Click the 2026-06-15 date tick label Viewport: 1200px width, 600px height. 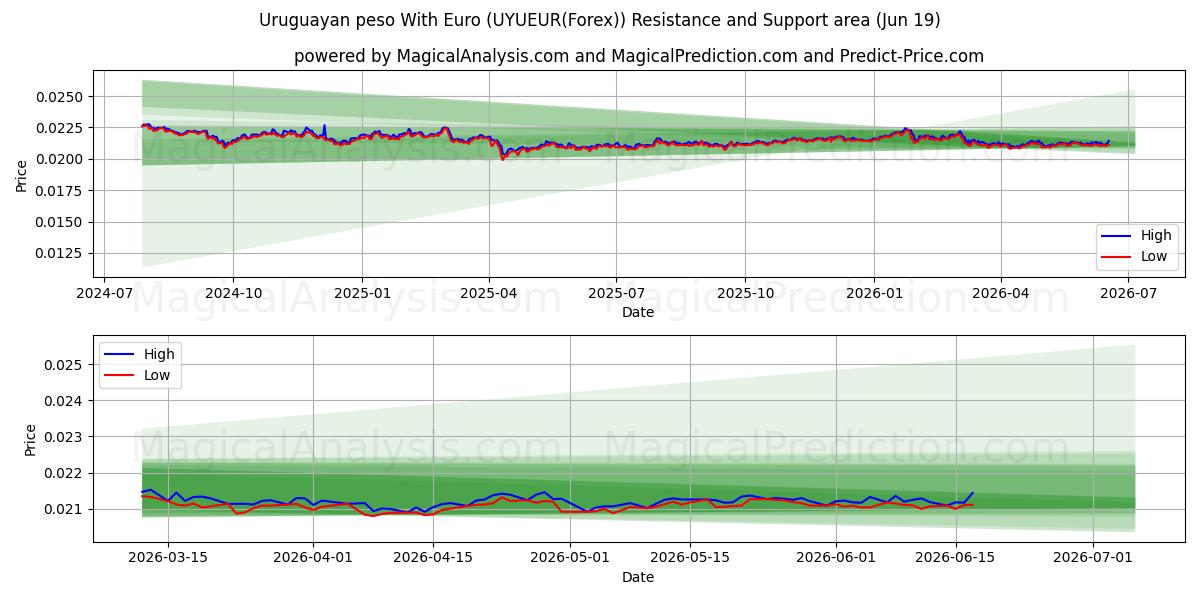[955, 559]
